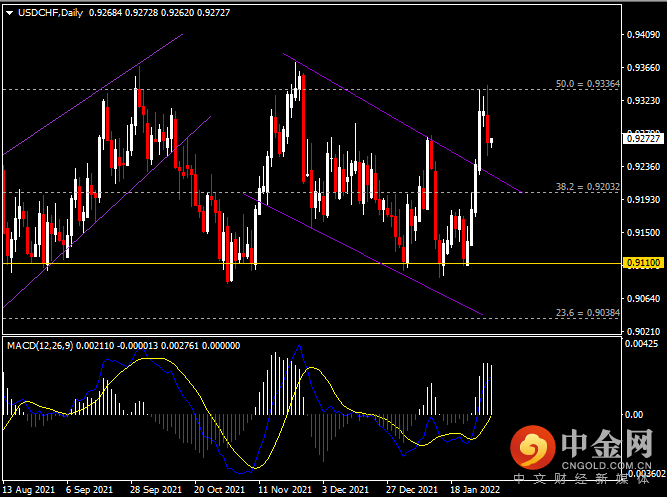Viewport: 667px width, 497px height.
Task: Click the MACD scale value 0.00425
Action: [x=641, y=343]
